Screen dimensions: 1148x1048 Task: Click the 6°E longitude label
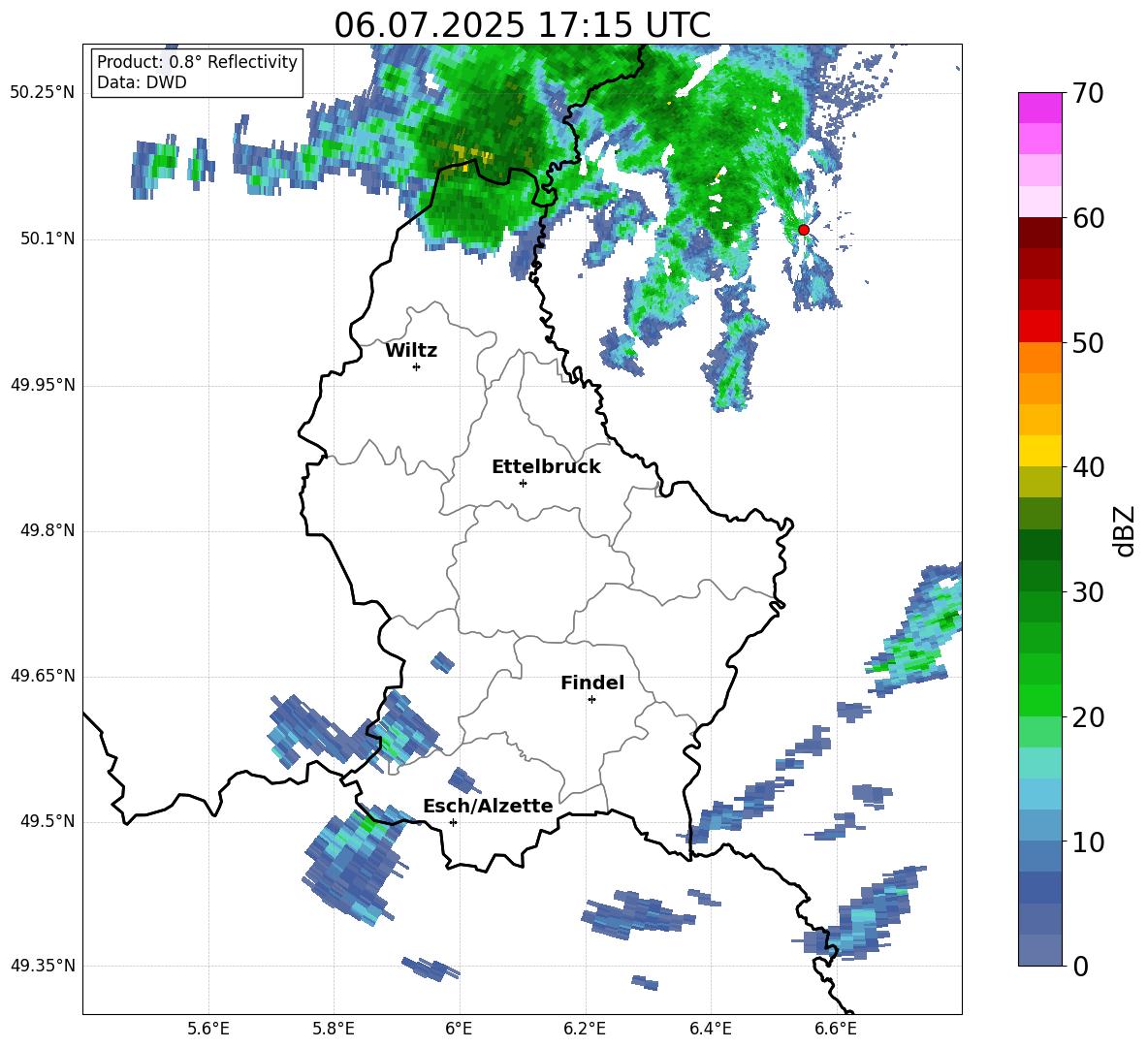point(459,1029)
